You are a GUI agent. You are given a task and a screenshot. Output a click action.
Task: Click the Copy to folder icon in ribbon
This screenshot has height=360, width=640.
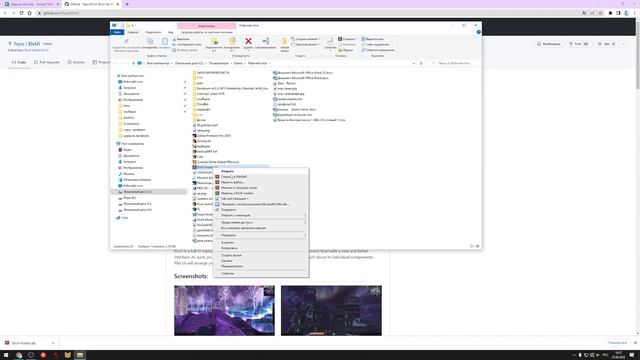point(232,41)
